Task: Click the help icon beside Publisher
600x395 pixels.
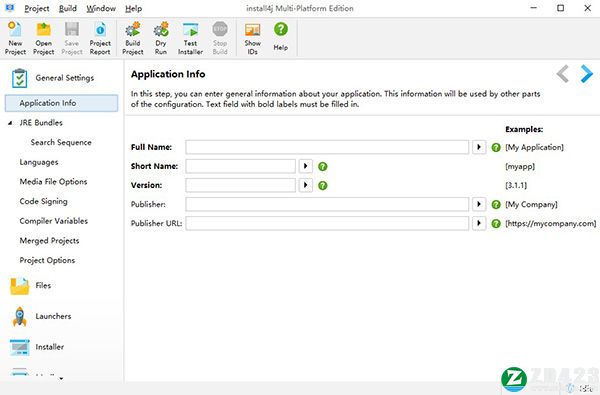Action: click(496, 204)
